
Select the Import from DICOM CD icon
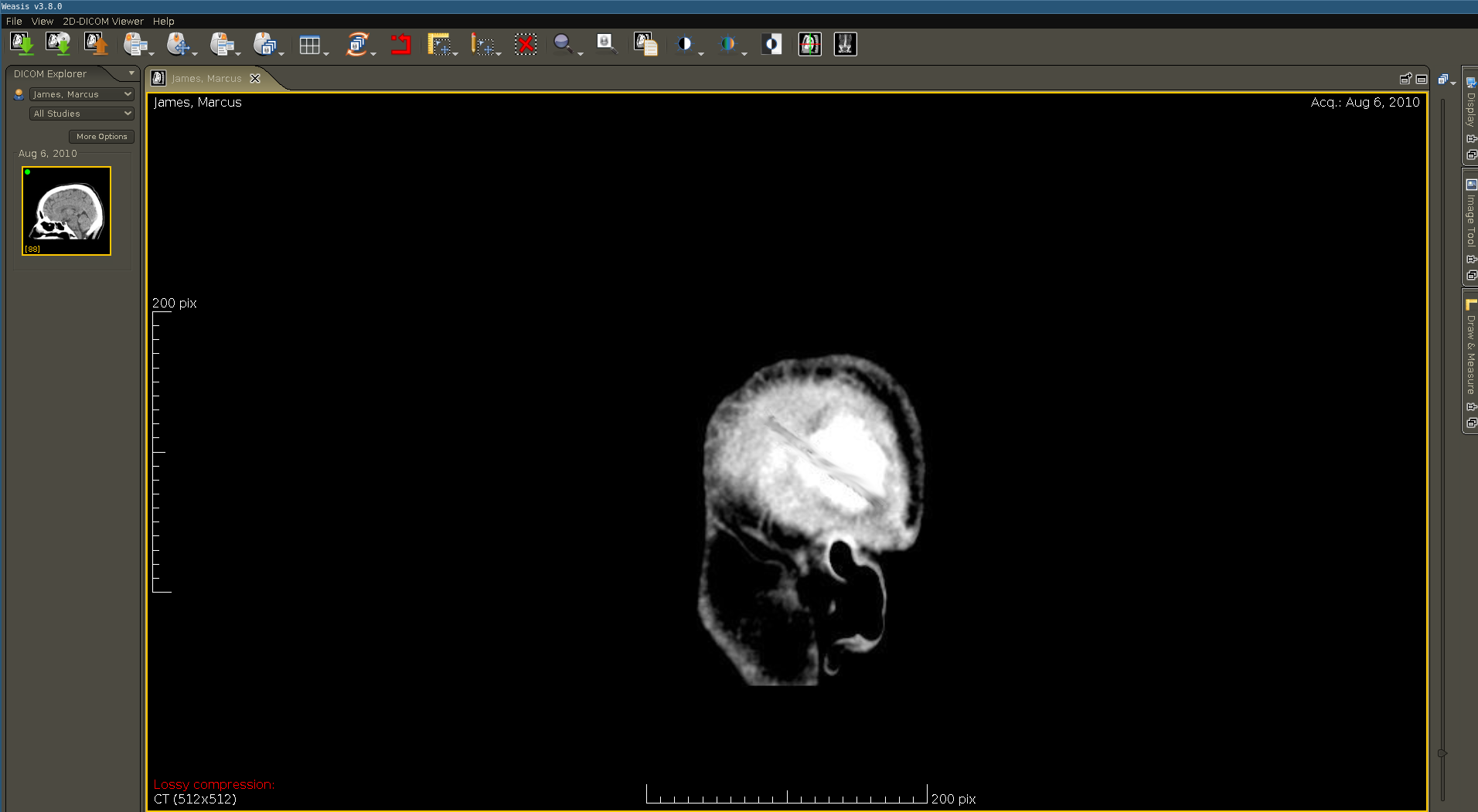click(x=60, y=44)
